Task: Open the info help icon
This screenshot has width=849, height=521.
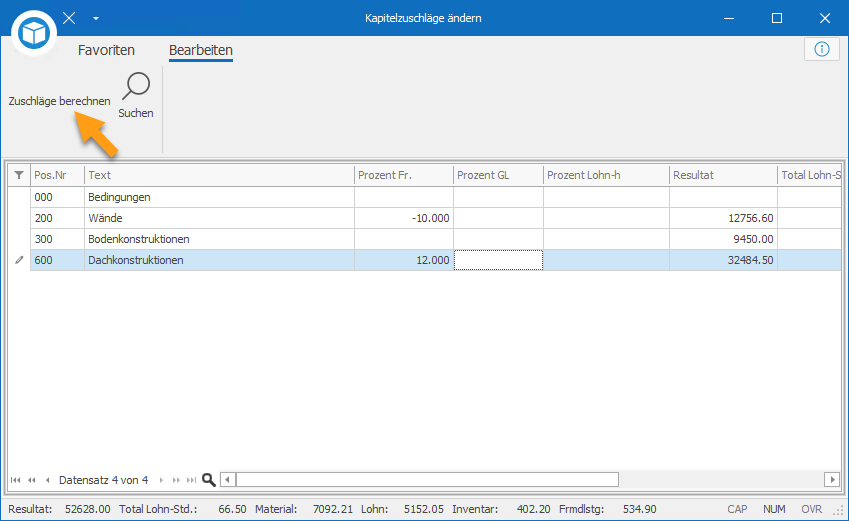Action: 821,49
